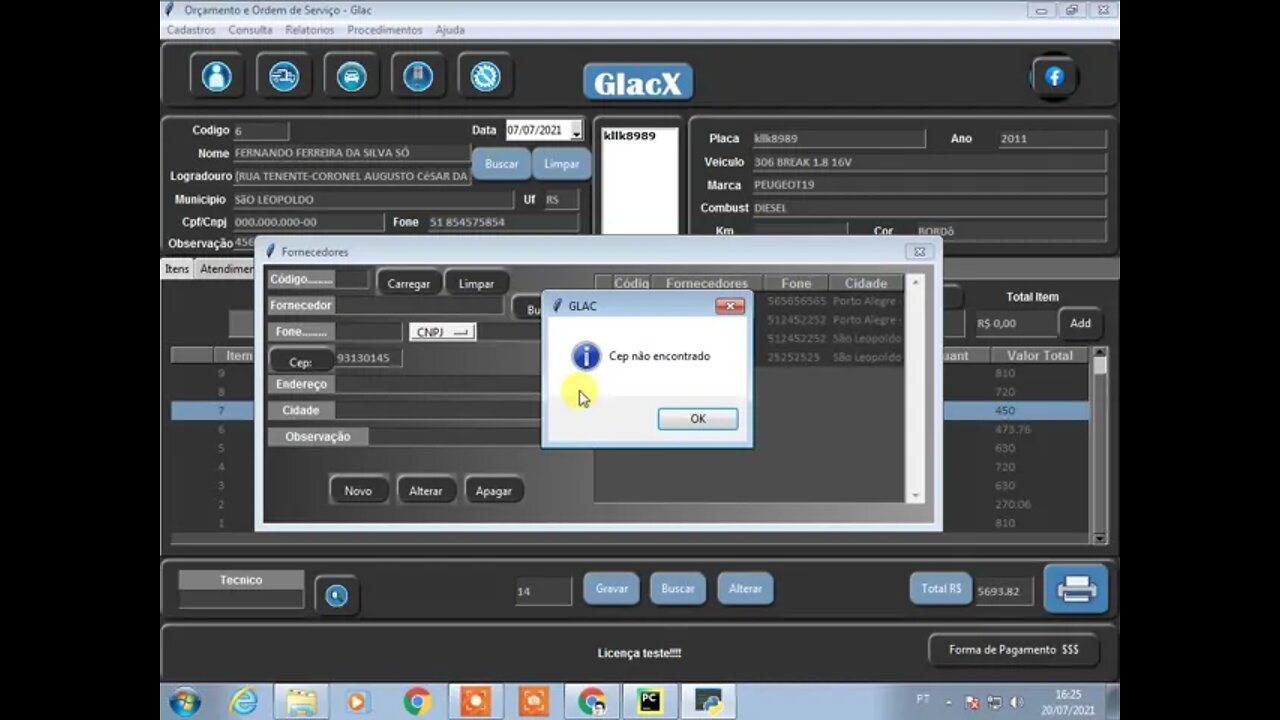Viewport: 1280px width, 720px height.
Task: Click the Fornecedores column header in list
Action: click(x=707, y=283)
